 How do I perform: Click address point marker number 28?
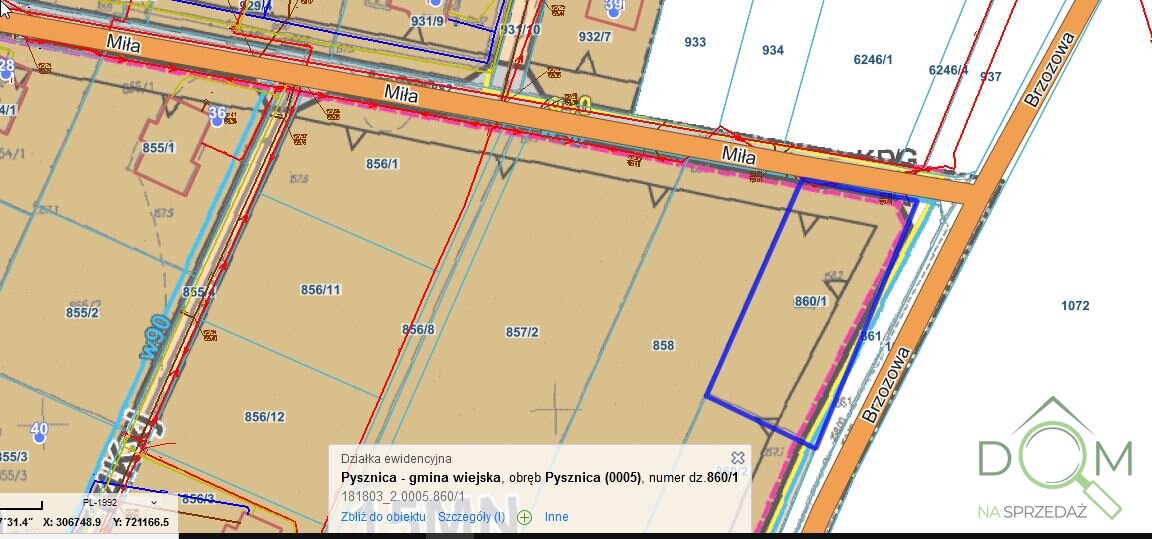tap(7, 68)
